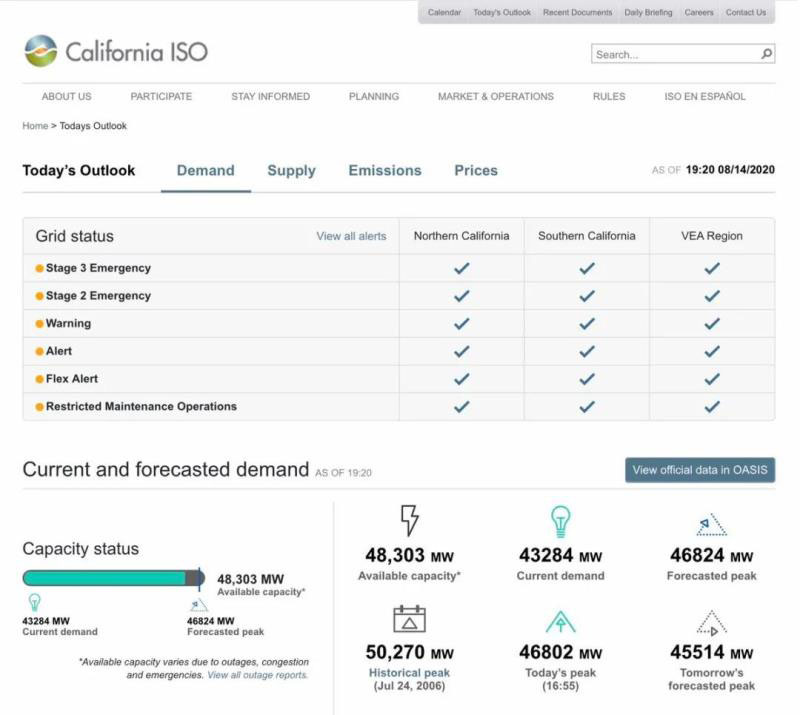Click the lightning bolt available capacity icon
Image resolution: width=800 pixels, height=715 pixels.
tap(409, 521)
